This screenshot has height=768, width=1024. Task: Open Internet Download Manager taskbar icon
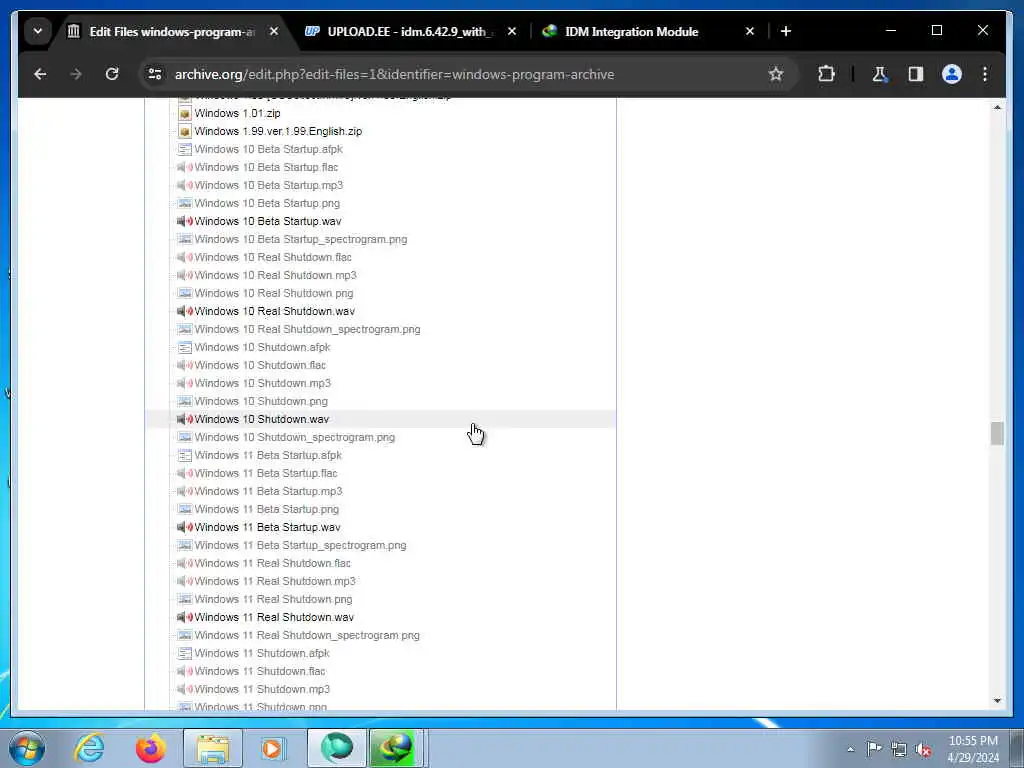(x=396, y=748)
